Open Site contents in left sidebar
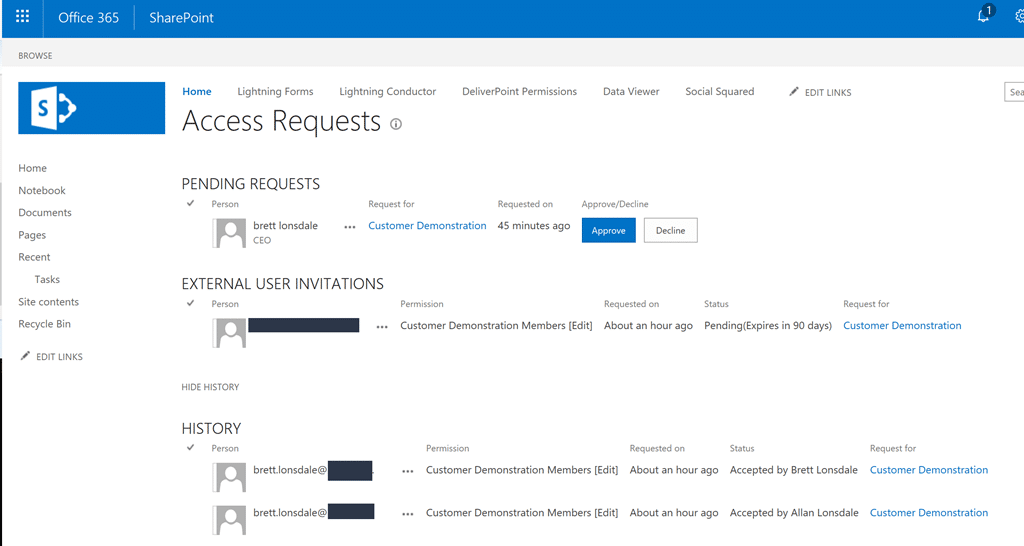 (48, 302)
